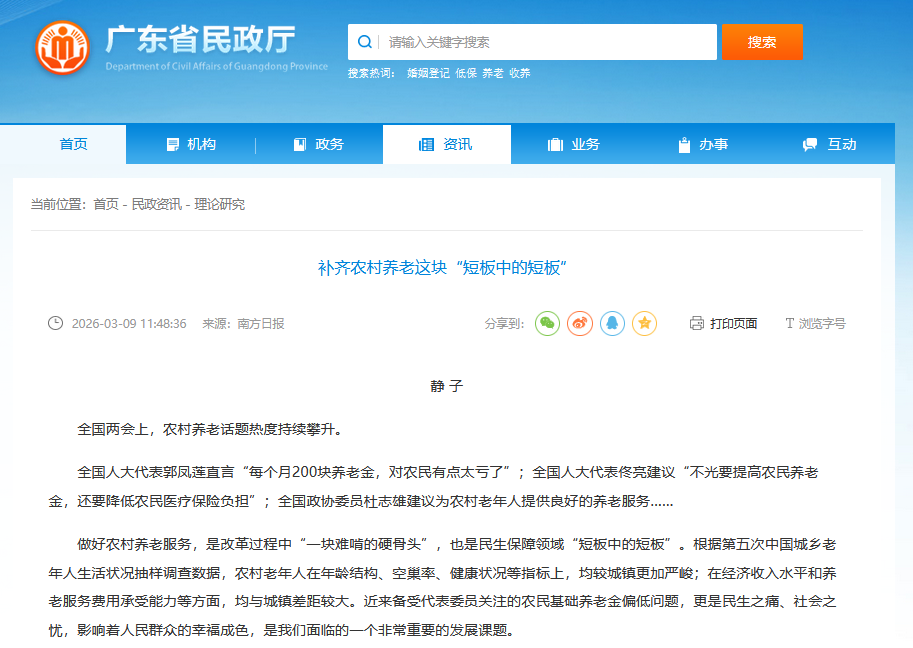This screenshot has width=913, height=648.
Task: Click the clock icon beside the publish date
Action: (x=57, y=323)
